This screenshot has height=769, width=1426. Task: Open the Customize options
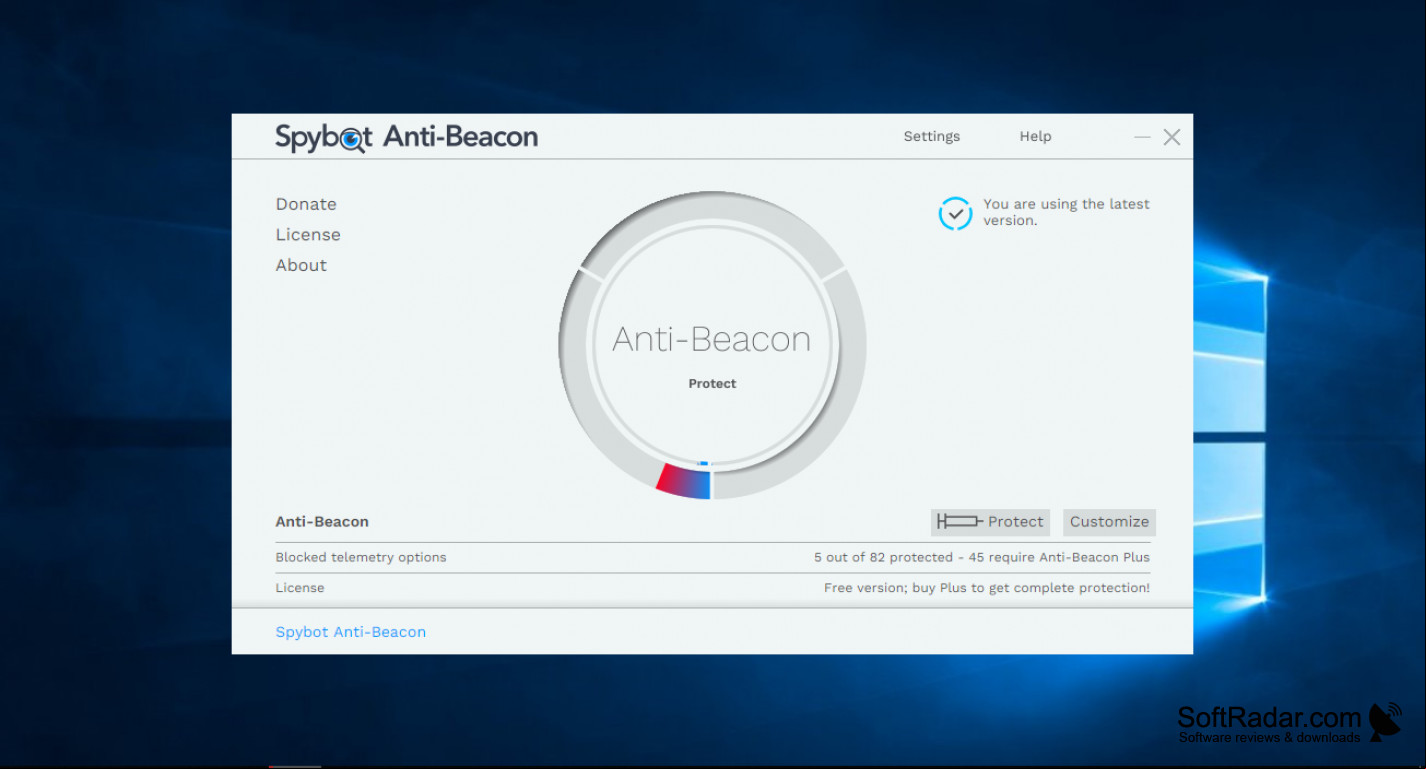pos(1109,522)
